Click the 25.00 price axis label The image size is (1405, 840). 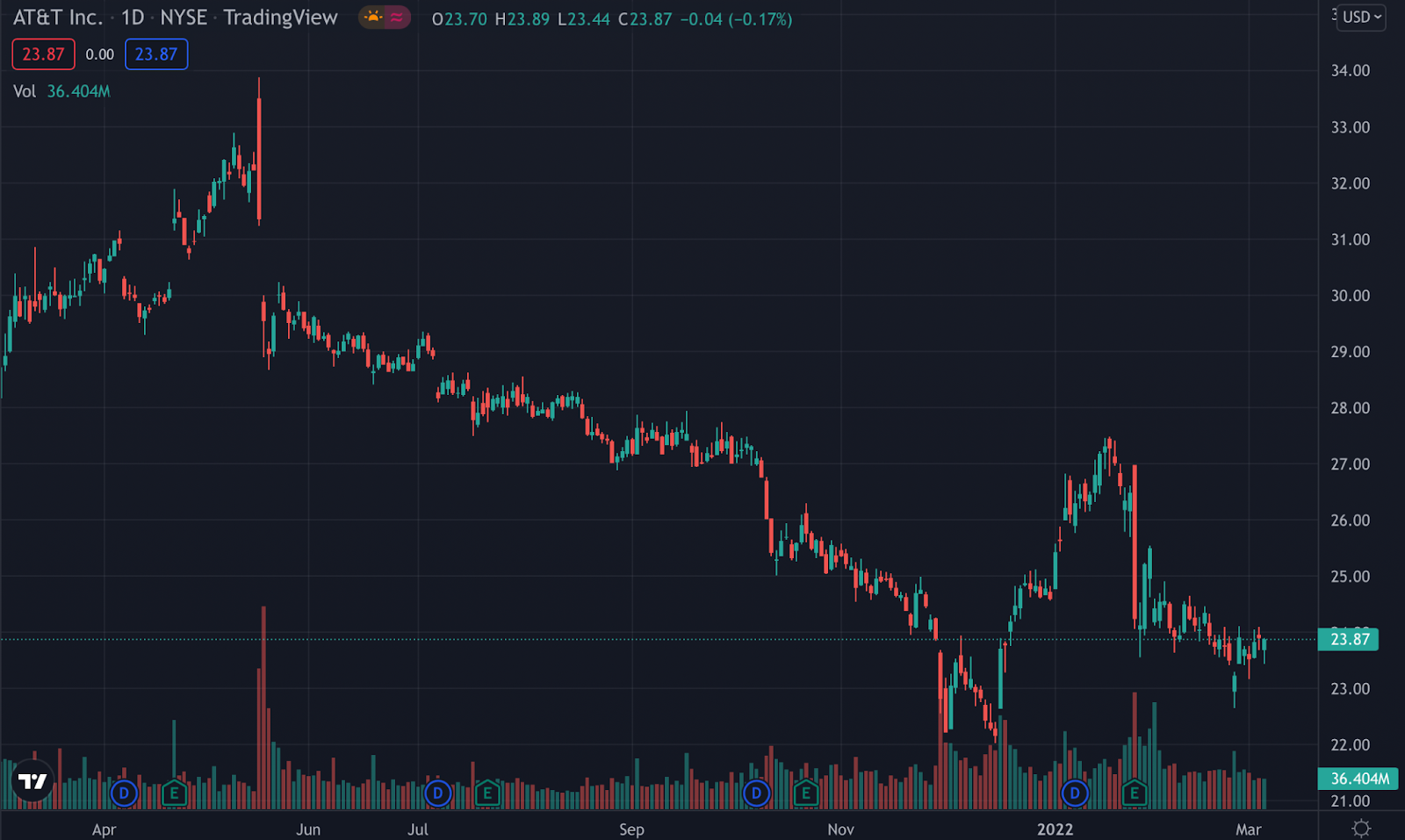coord(1350,577)
